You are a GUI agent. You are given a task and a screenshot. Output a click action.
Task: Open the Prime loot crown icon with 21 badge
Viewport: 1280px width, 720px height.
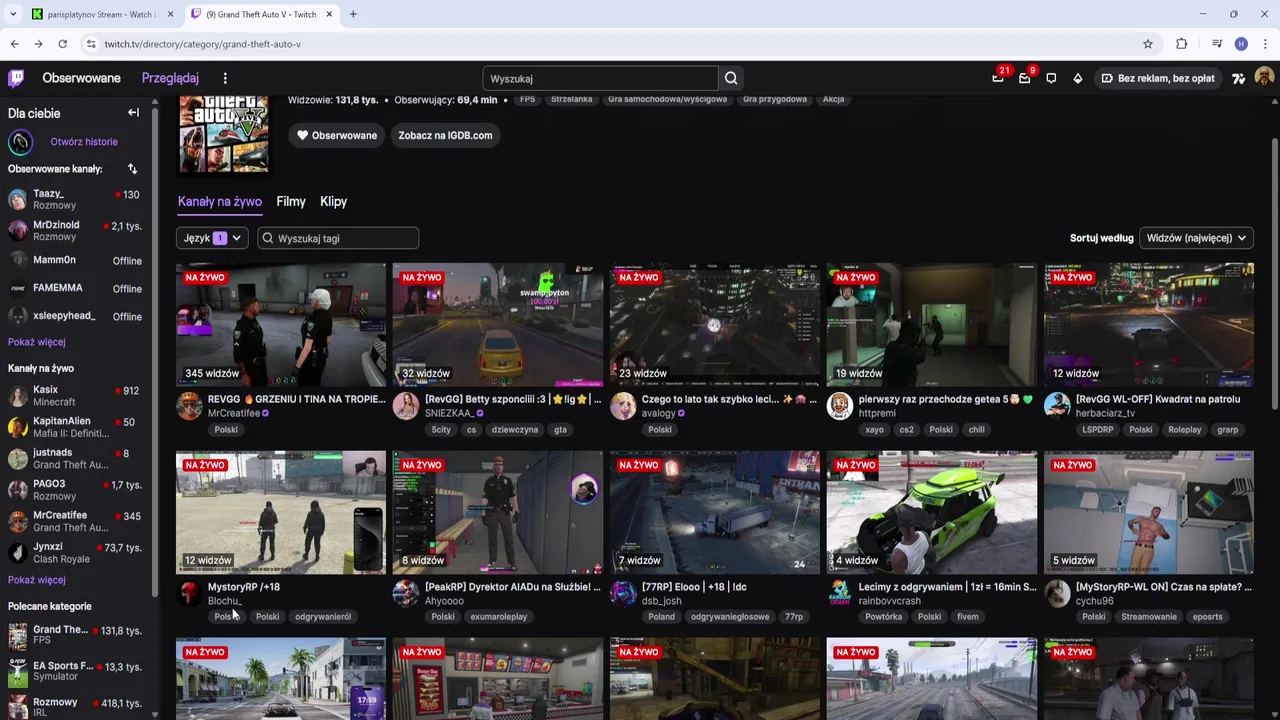998,78
